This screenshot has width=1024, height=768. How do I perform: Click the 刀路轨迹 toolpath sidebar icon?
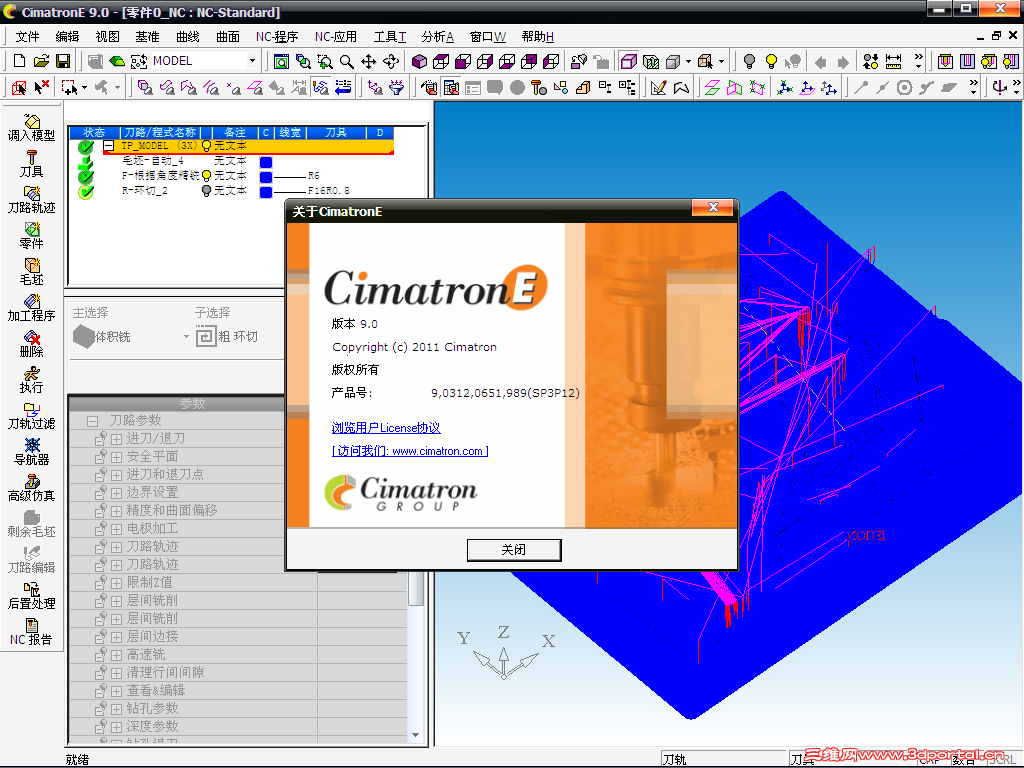coord(31,200)
